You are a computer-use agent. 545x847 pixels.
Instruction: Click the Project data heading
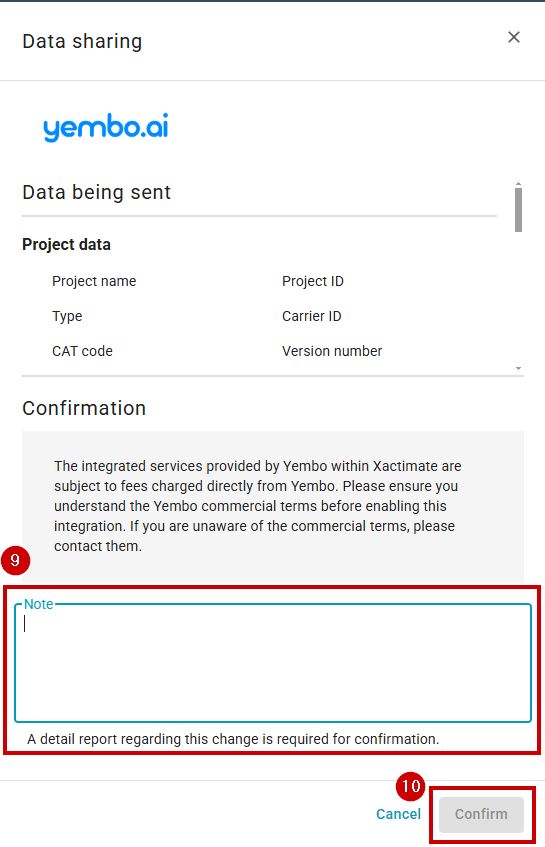(x=66, y=245)
